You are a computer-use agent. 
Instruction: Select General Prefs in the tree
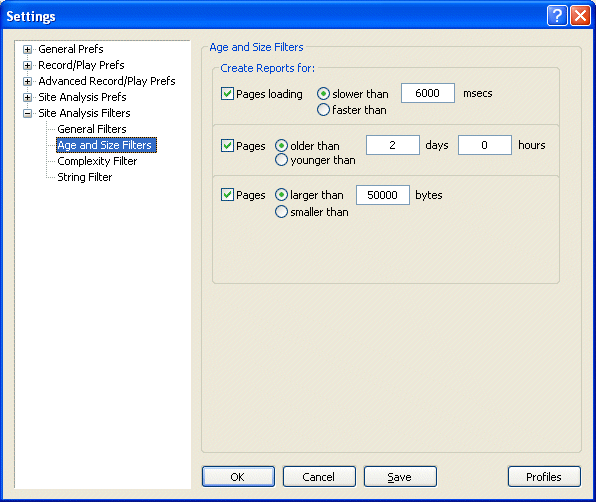click(71, 49)
